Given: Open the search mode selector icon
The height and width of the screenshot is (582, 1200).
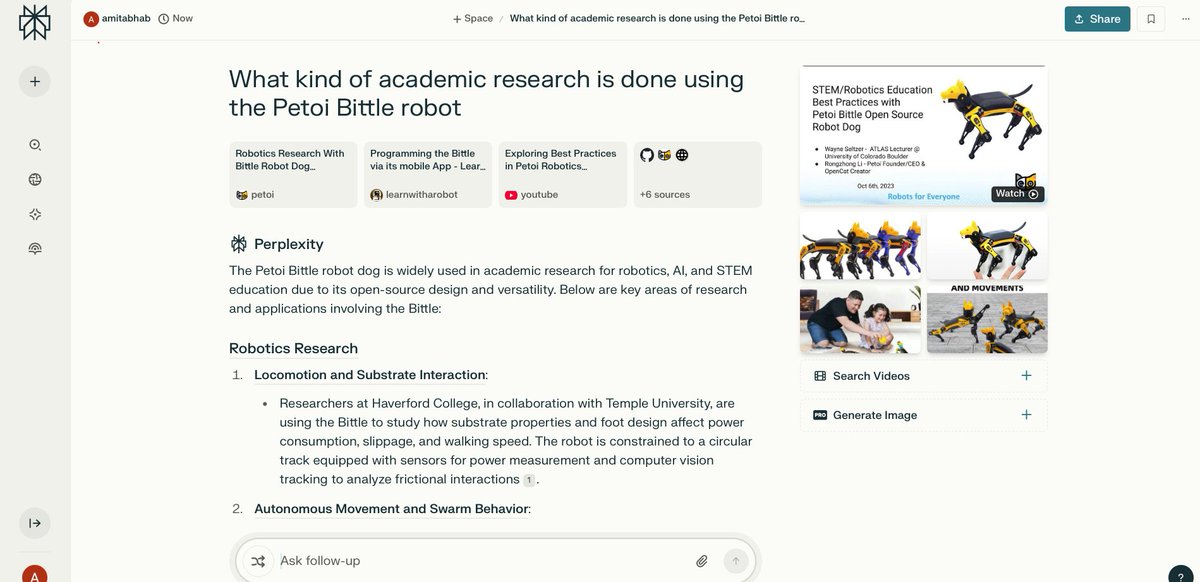Looking at the screenshot, I should 258,561.
